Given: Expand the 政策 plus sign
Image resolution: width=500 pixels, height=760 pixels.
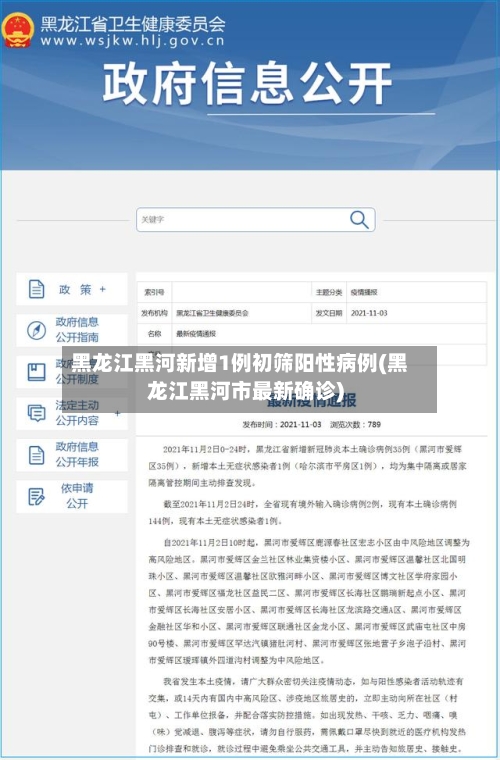Looking at the screenshot, I should tap(102, 289).
